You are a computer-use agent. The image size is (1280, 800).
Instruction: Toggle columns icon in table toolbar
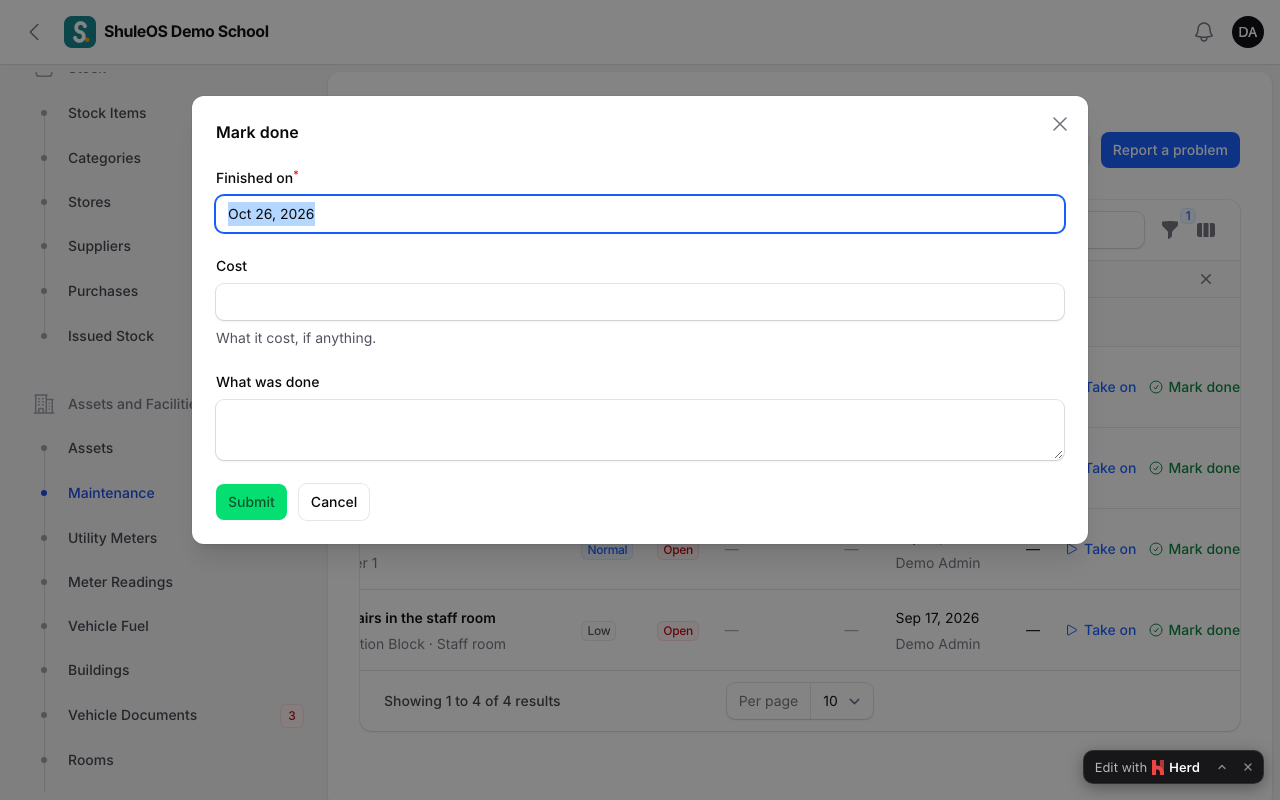point(1206,230)
